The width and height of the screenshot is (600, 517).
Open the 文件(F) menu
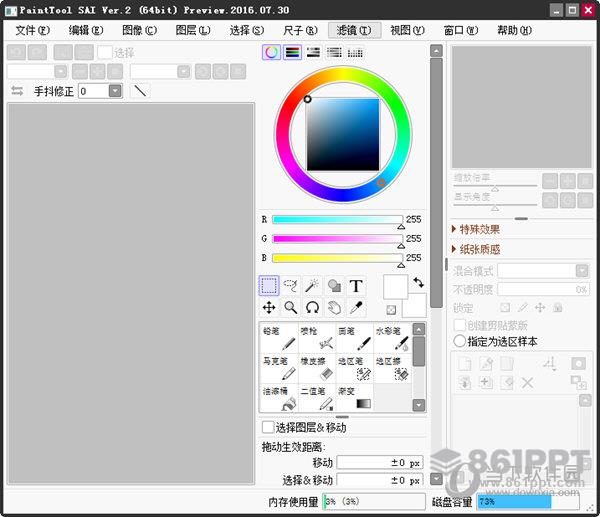click(x=33, y=30)
